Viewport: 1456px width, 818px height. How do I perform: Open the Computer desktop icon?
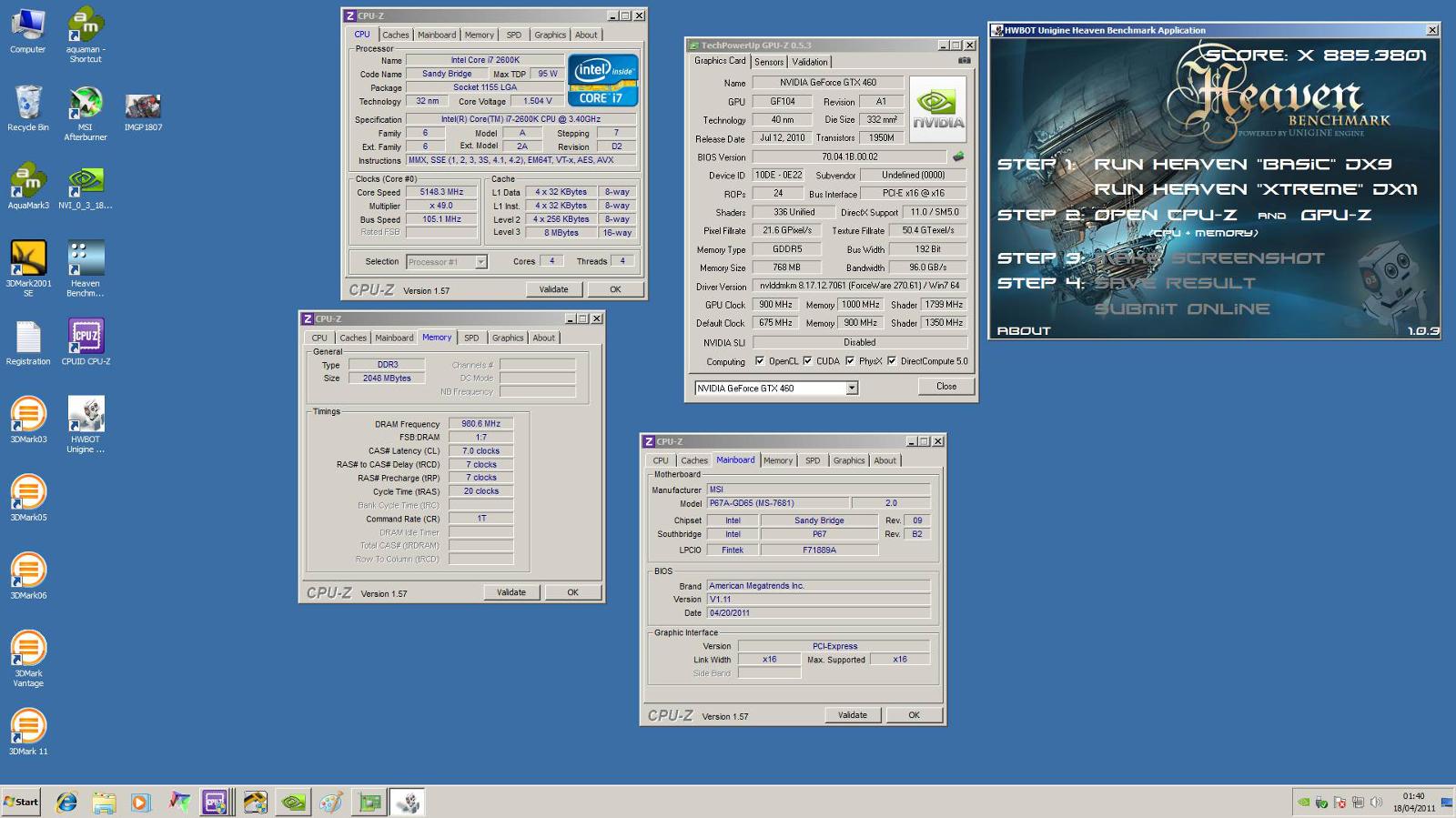click(28, 31)
